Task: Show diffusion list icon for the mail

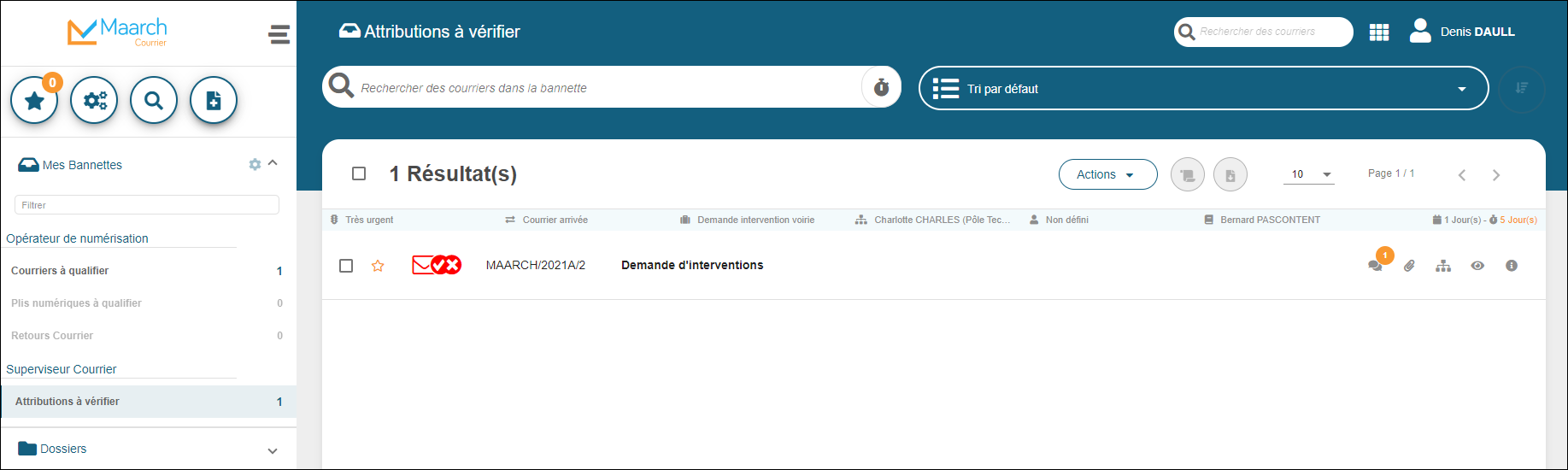Action: 1443,266
